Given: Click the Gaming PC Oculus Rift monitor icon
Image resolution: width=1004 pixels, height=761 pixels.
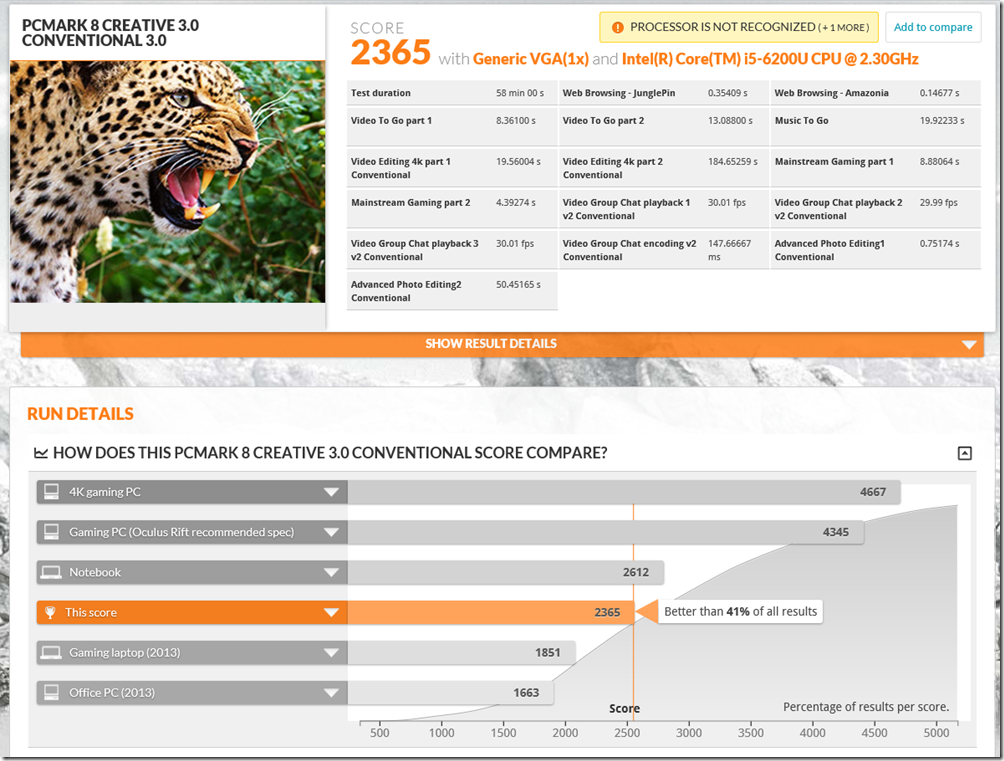Looking at the screenshot, I should 51,532.
